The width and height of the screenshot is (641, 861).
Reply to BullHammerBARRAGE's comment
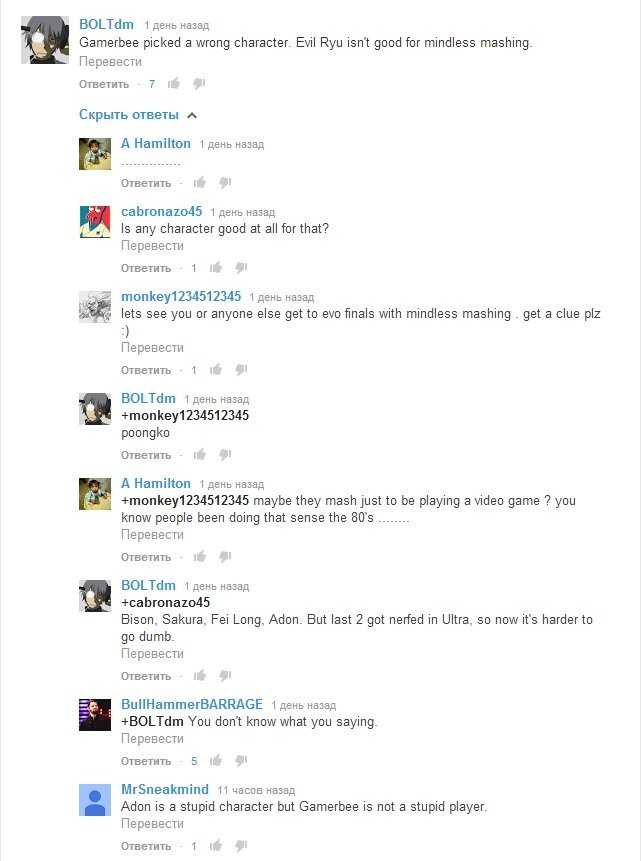[x=146, y=761]
